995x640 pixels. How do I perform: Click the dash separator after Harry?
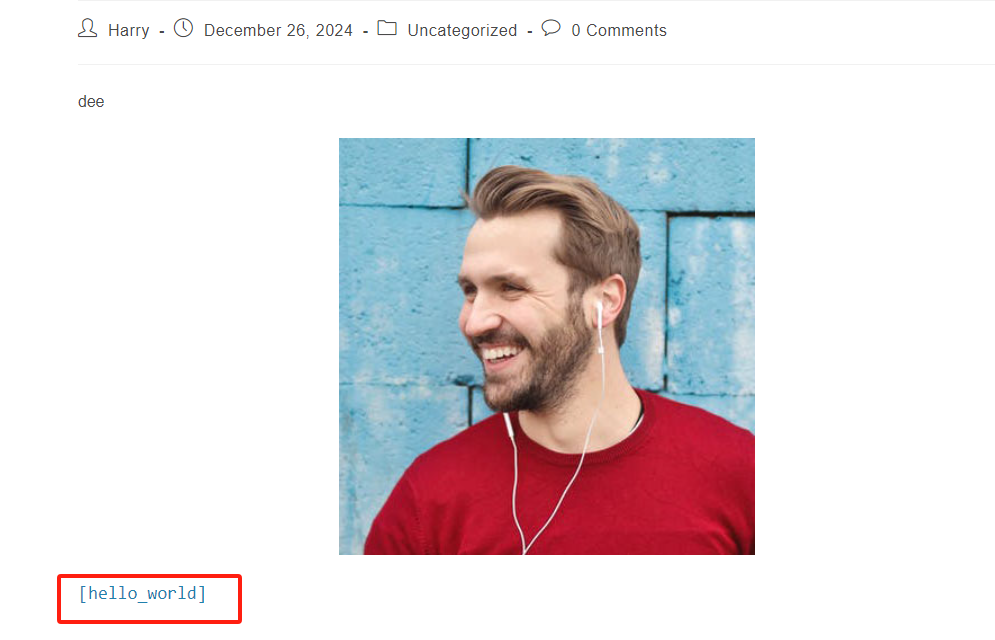(x=162, y=31)
